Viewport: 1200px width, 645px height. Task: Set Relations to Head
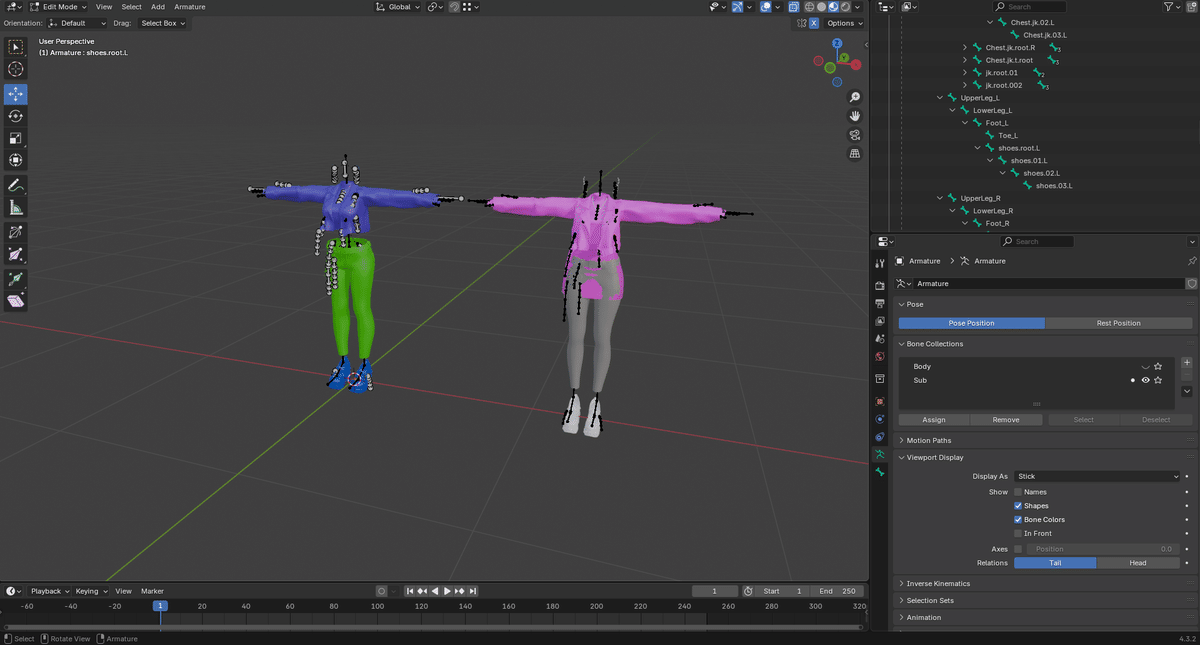tap(1138, 563)
